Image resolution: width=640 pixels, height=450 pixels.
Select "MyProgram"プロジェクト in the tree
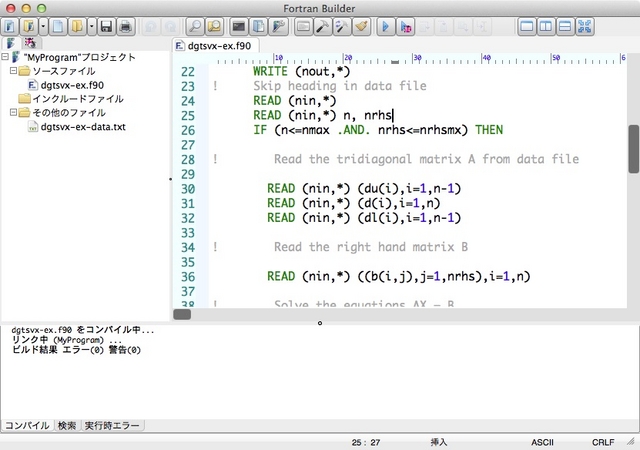[x=80, y=57]
